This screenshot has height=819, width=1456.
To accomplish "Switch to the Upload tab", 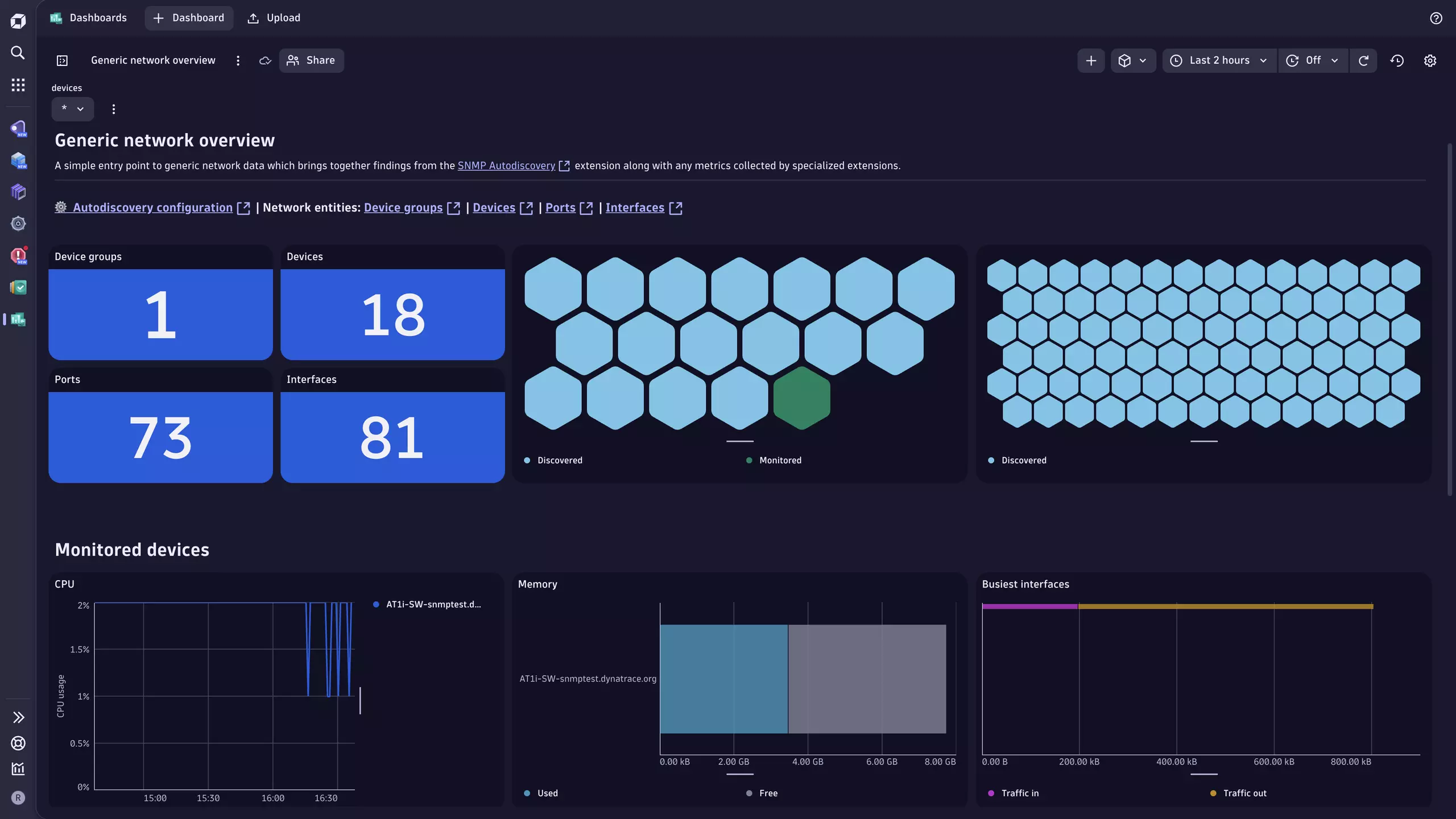I will [274, 18].
